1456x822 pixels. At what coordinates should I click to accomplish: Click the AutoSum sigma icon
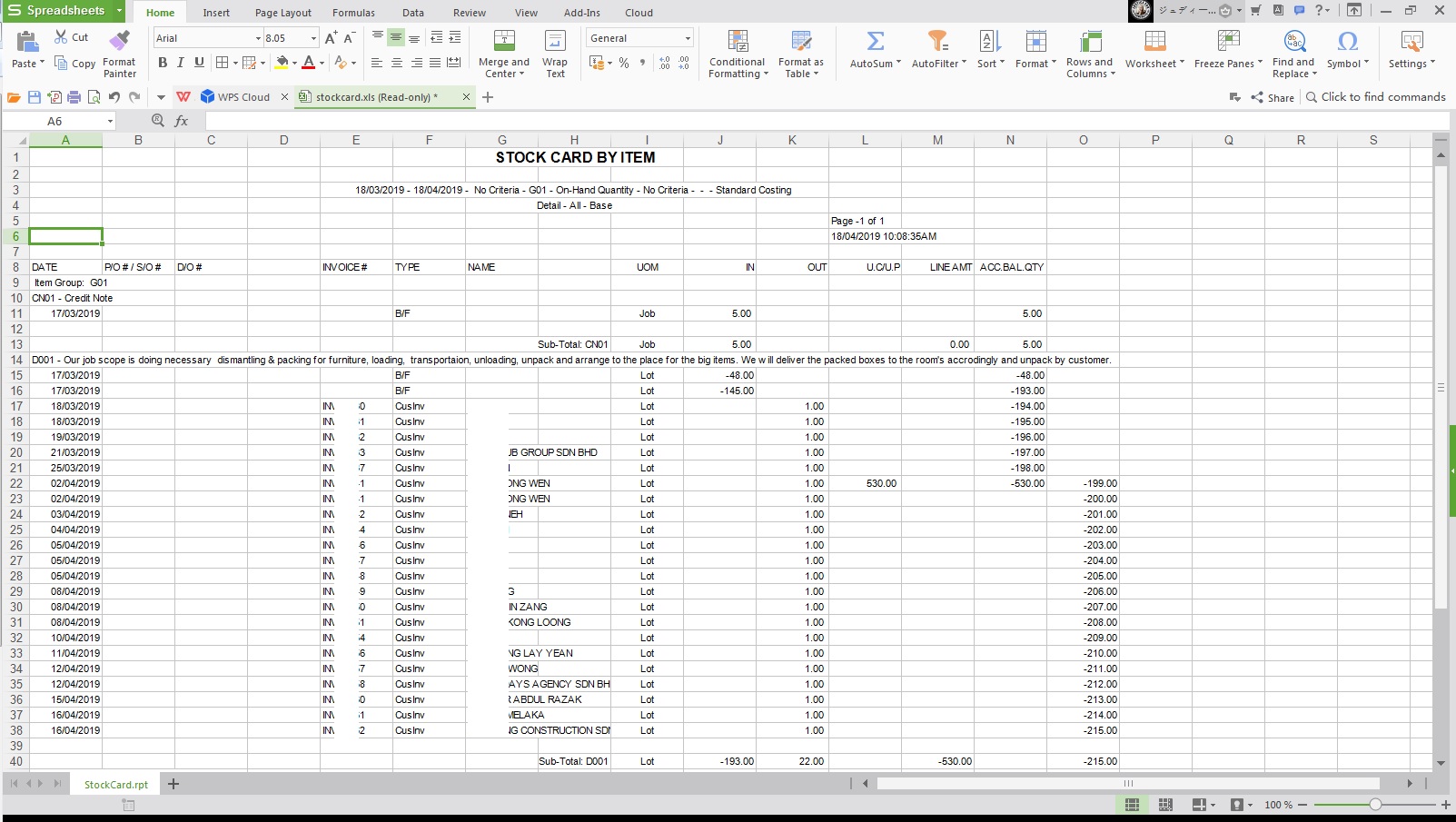click(875, 42)
